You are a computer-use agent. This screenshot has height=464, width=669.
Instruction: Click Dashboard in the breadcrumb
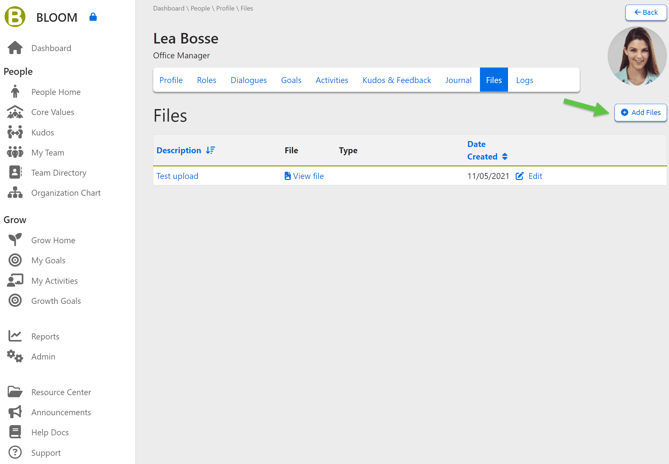(169, 8)
